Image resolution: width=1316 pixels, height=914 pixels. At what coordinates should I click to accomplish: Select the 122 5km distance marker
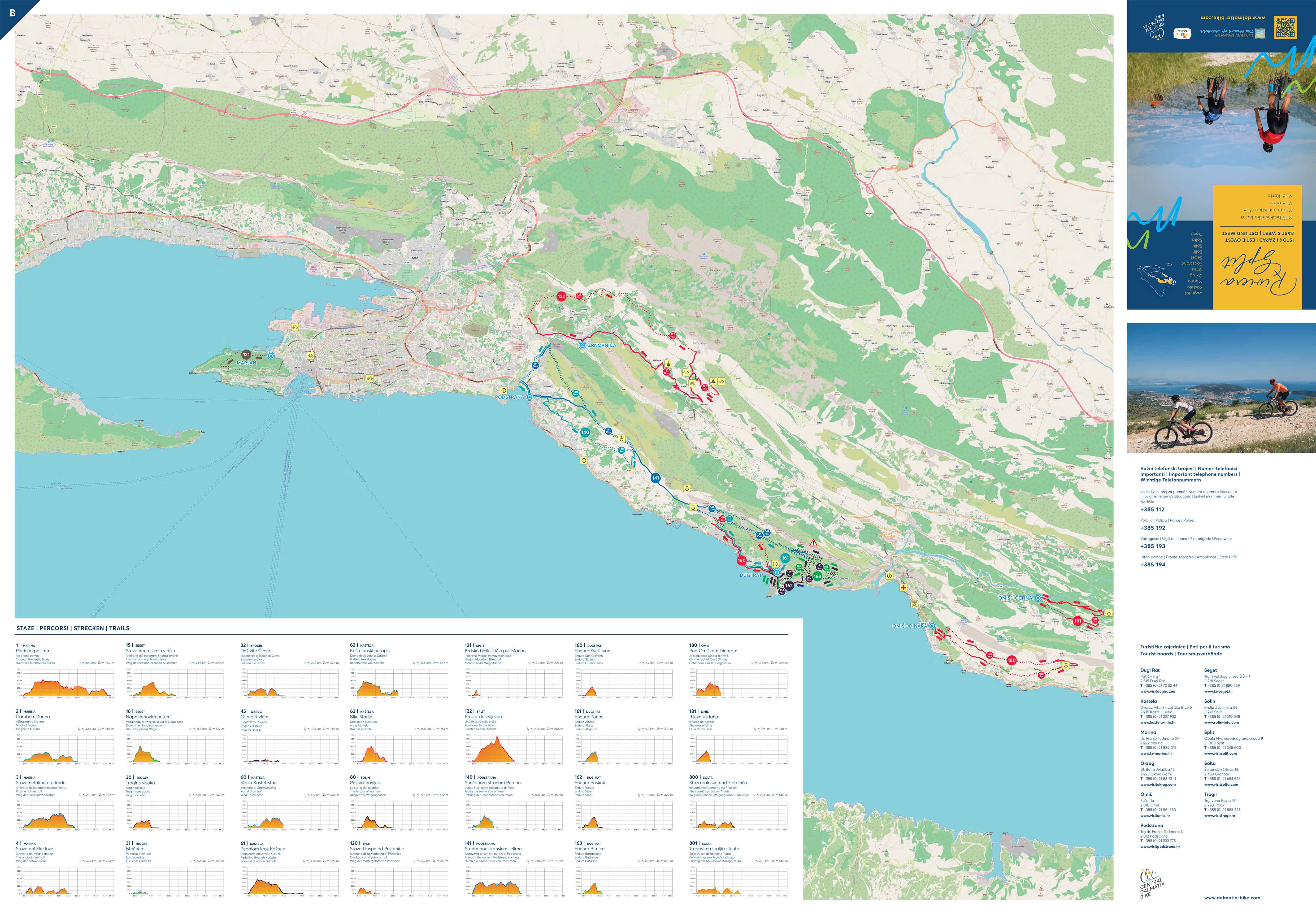pyautogui.click(x=579, y=296)
